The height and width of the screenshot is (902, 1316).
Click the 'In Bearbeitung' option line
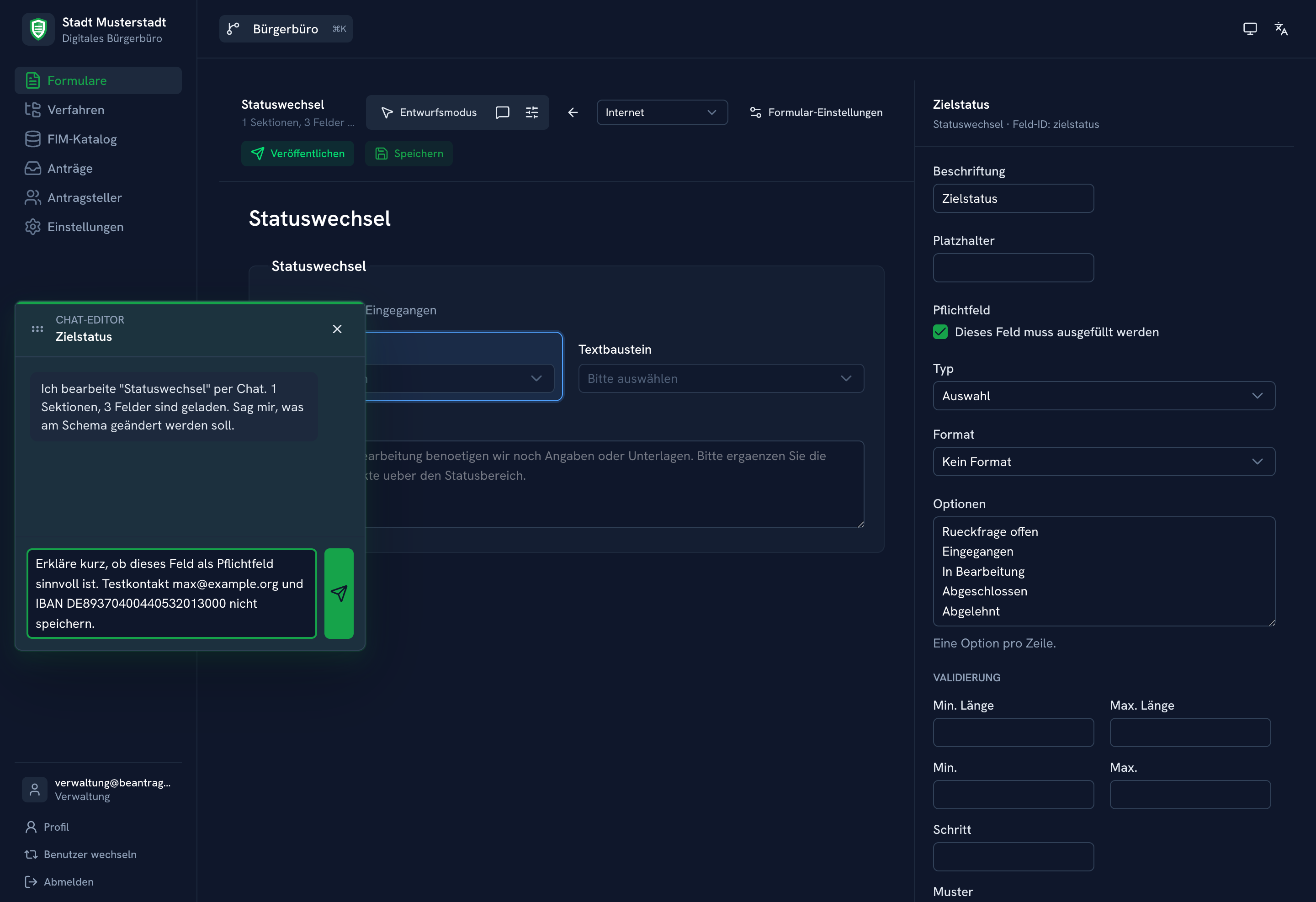[x=983, y=571]
